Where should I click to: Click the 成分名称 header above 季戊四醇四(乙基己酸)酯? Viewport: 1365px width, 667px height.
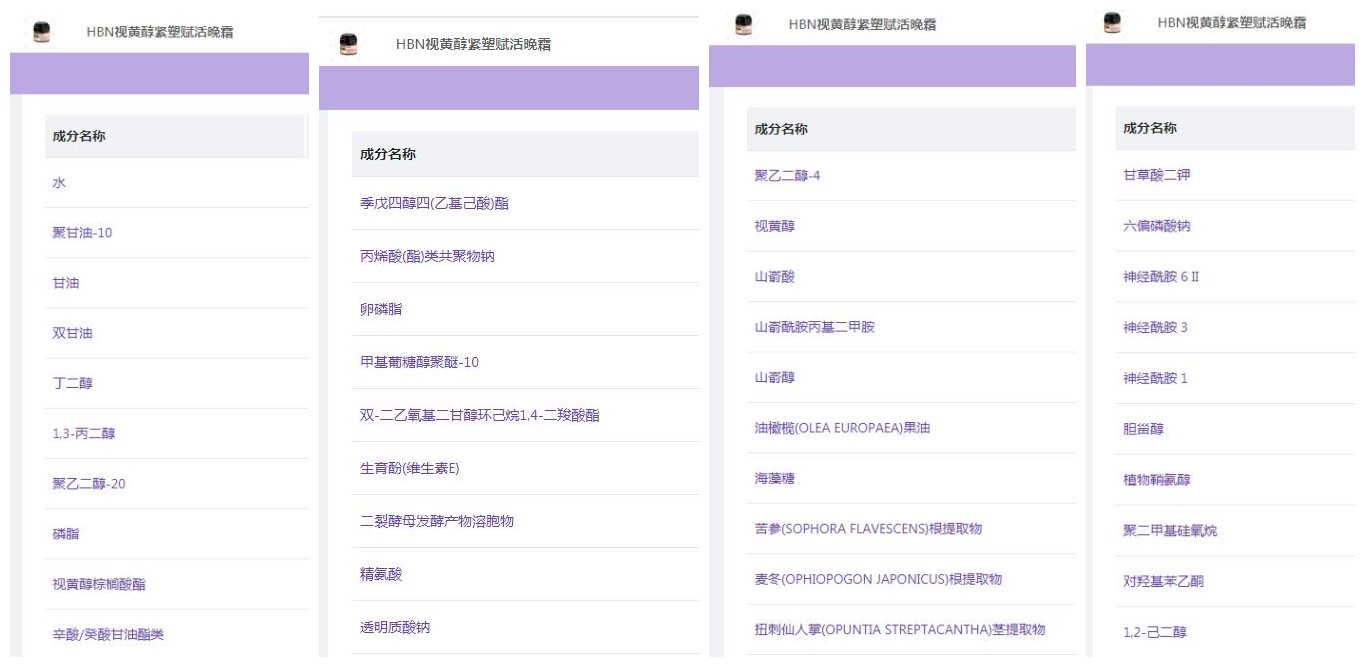[388, 154]
